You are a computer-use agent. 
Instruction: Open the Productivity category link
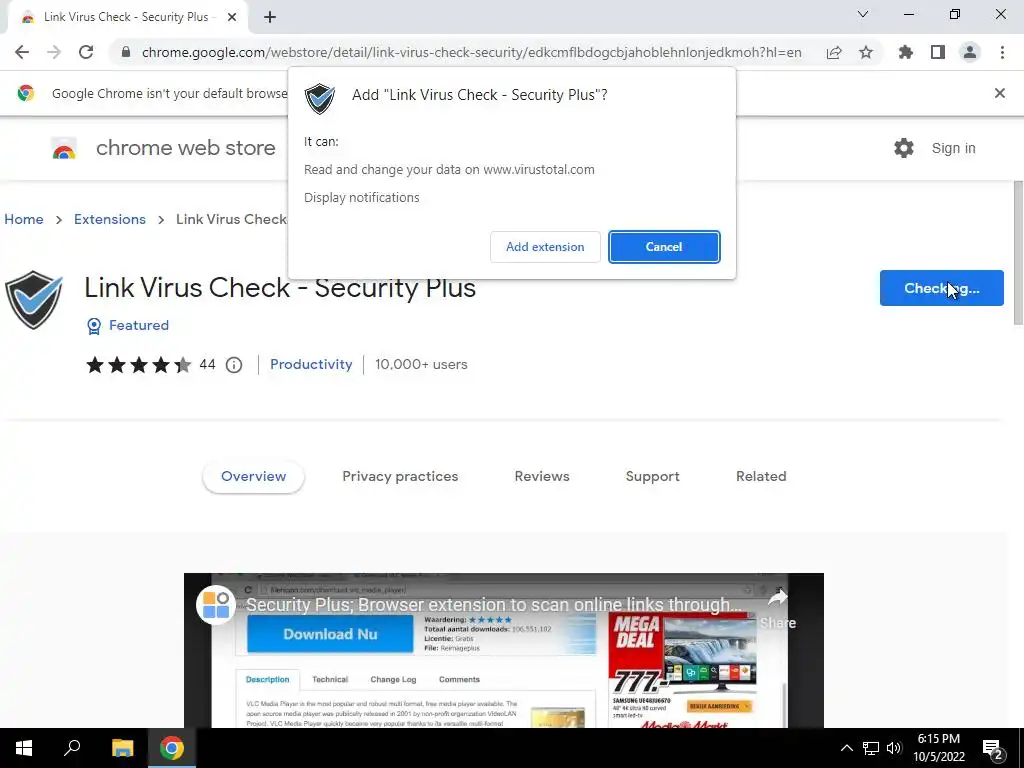311,364
